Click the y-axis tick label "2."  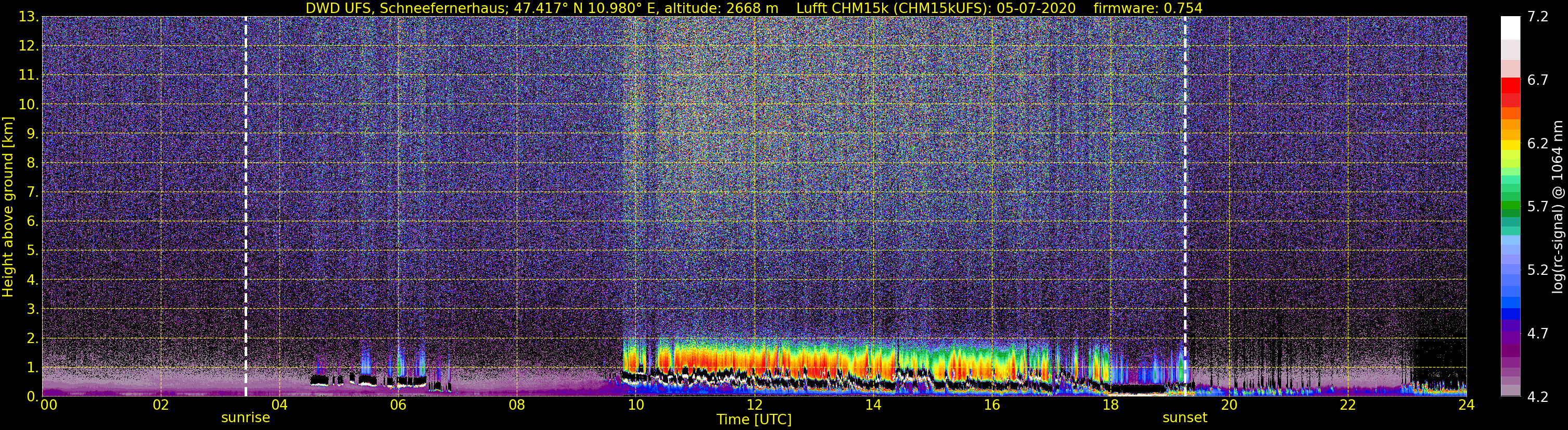coord(32,339)
